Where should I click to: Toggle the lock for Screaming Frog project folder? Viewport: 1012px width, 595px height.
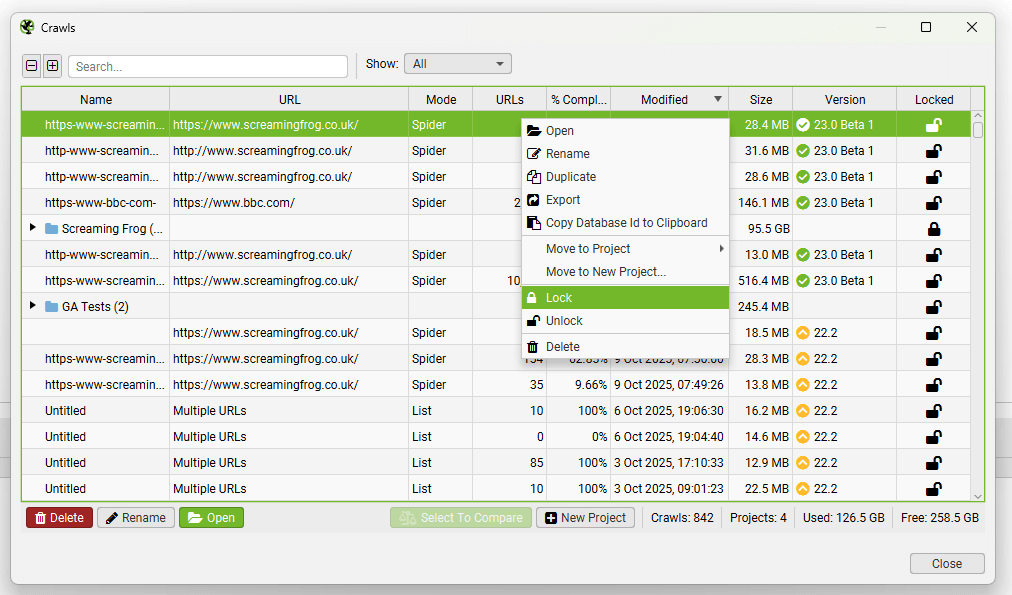(933, 229)
